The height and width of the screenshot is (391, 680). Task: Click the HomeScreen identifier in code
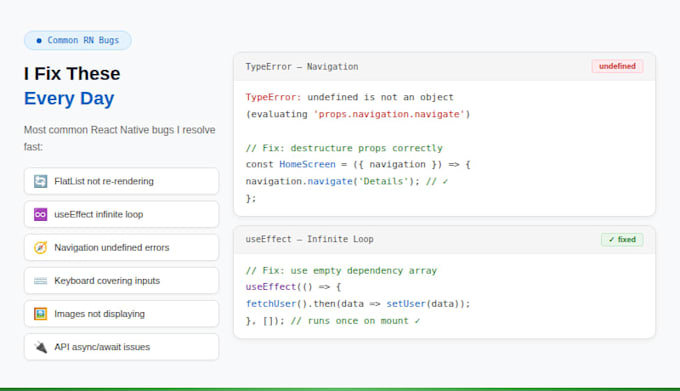307,164
